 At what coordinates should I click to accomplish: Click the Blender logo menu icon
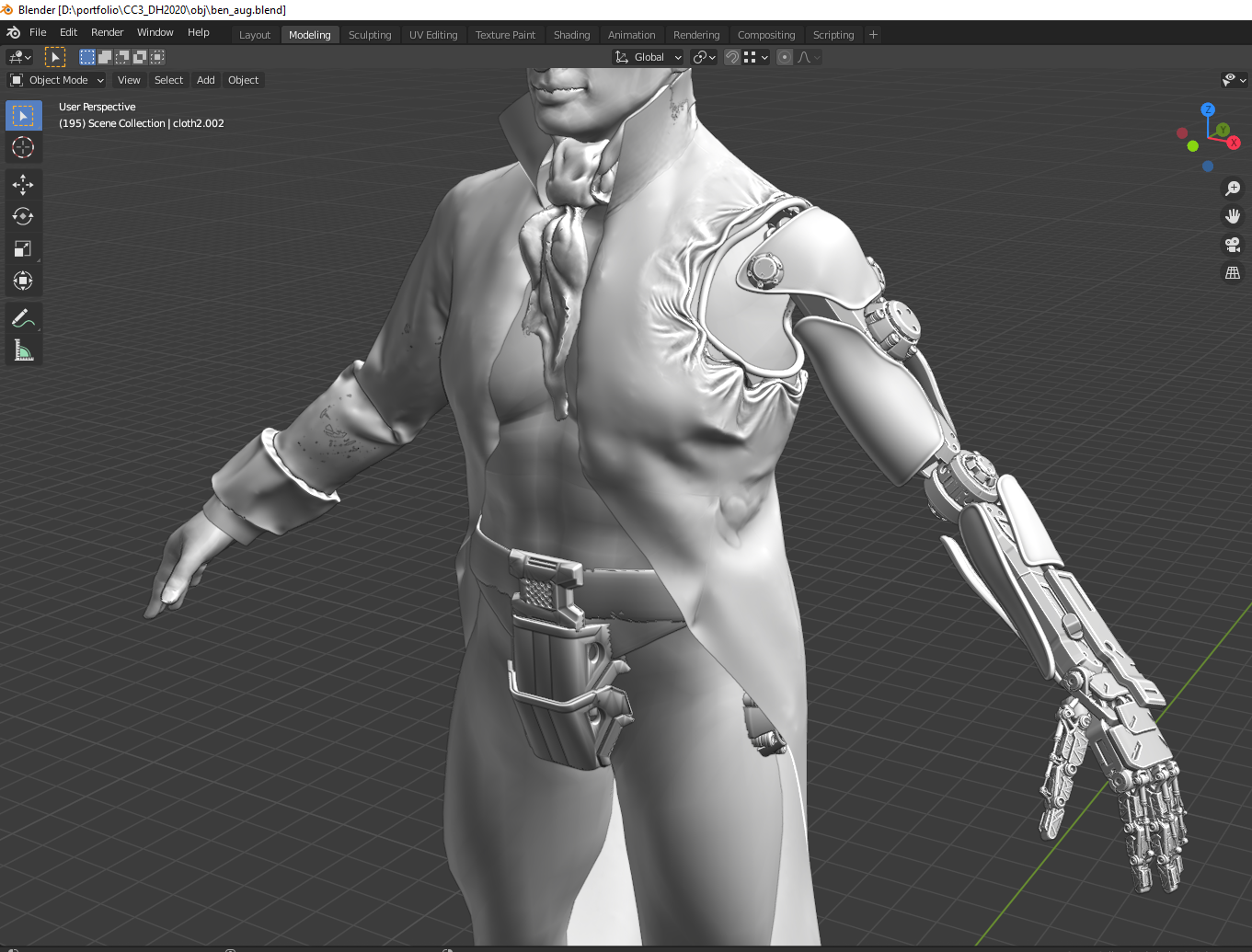point(13,32)
